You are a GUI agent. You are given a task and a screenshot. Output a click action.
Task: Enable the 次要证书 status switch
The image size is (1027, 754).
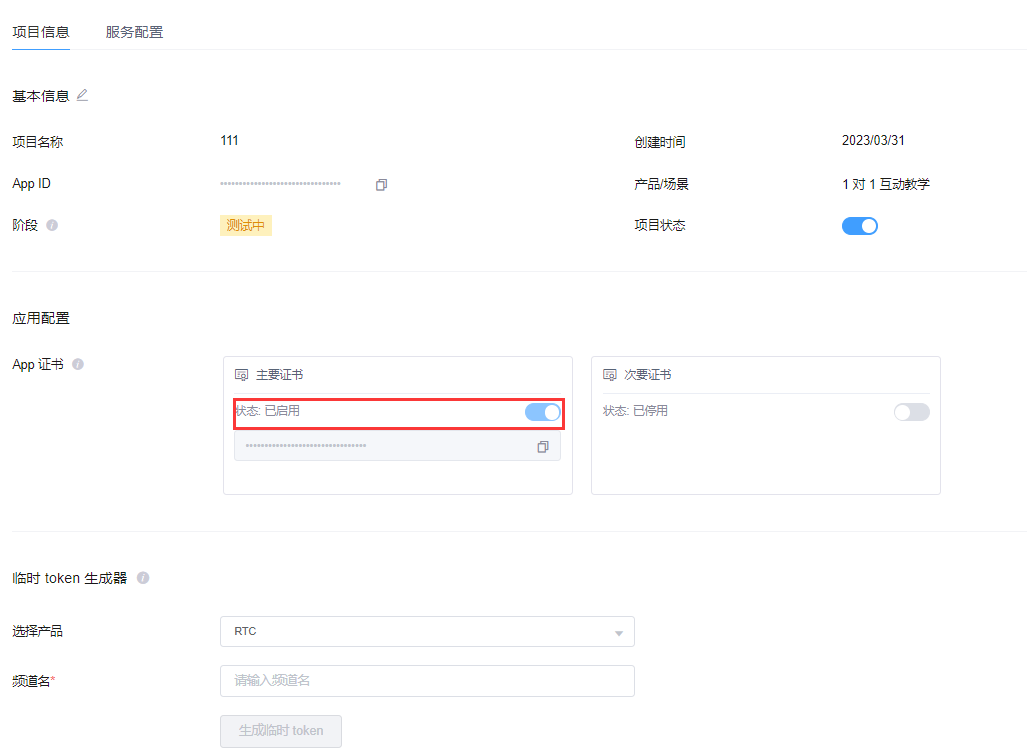911,412
